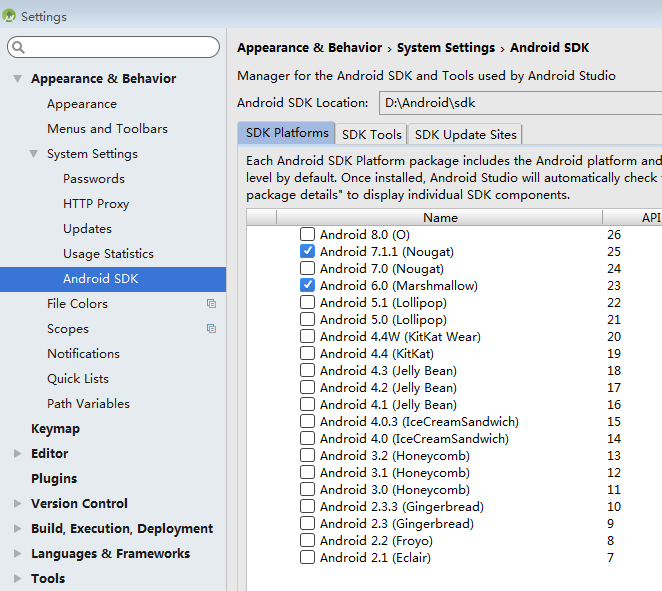Collapse the Appearance & Behavior section
Image resolution: width=662 pixels, height=591 pixels.
click(17, 79)
